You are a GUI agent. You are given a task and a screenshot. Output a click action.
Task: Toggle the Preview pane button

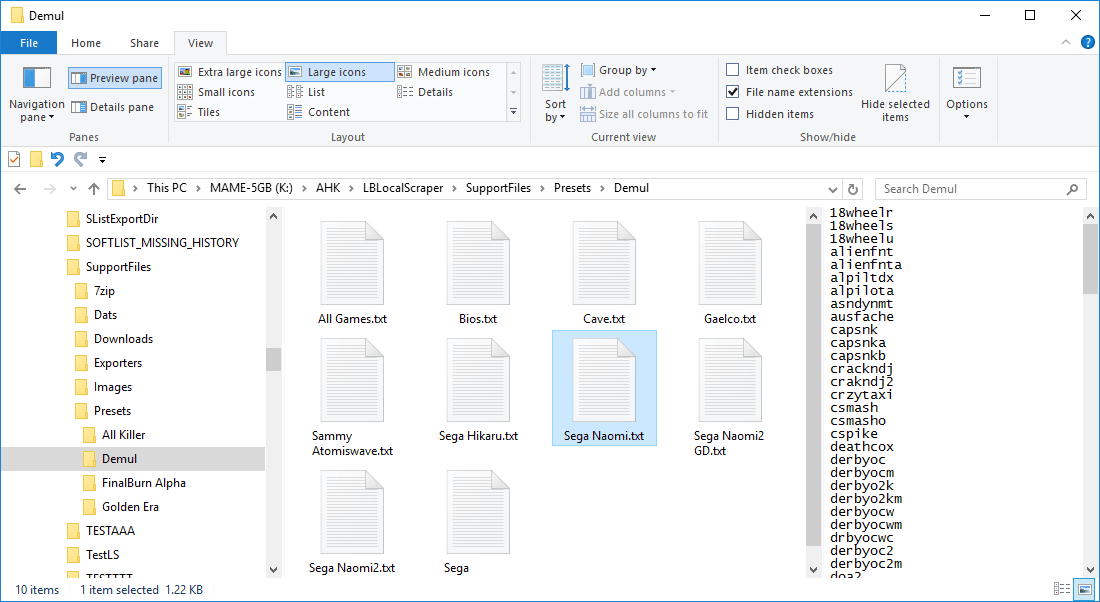tap(115, 78)
